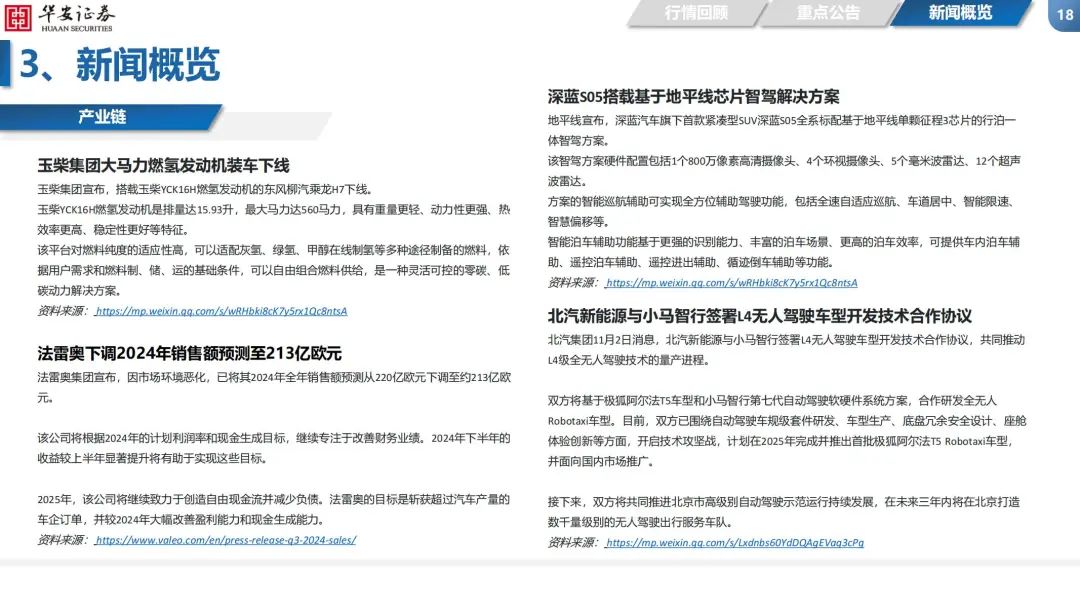1080x608 pixels.
Task: Click the page number 18 badge
Action: coord(1065,14)
